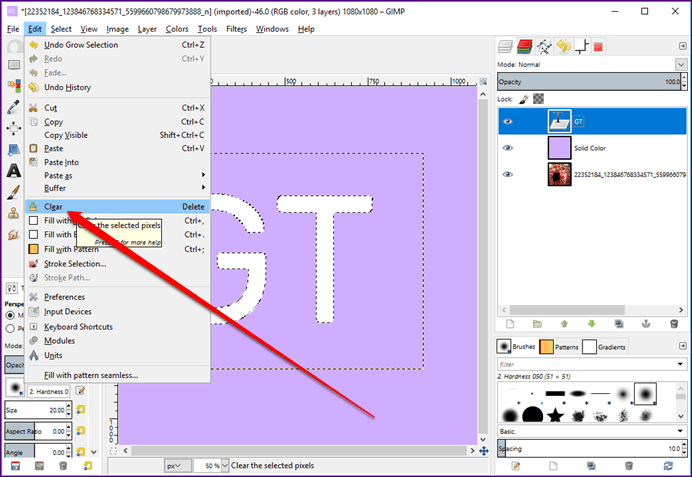This screenshot has height=477, width=692.
Task: Delete the selected brush
Action: pyautogui.click(x=629, y=466)
